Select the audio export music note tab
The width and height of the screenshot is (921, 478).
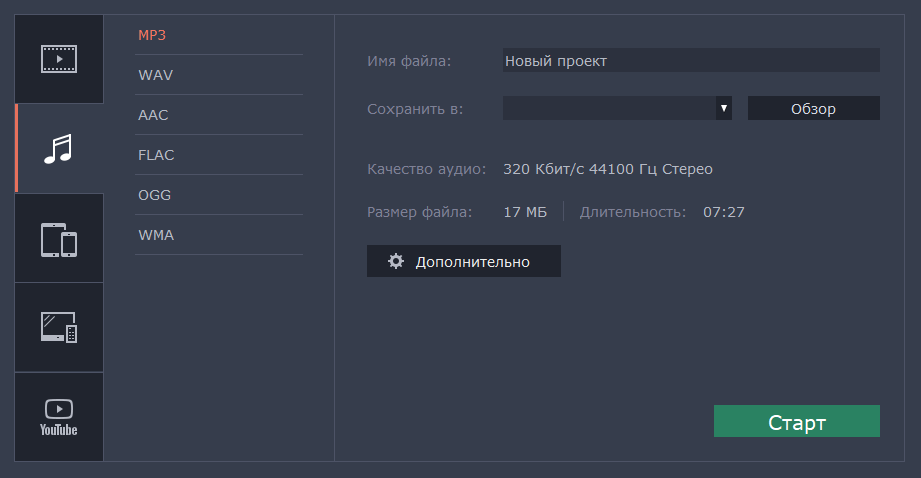[x=59, y=149]
